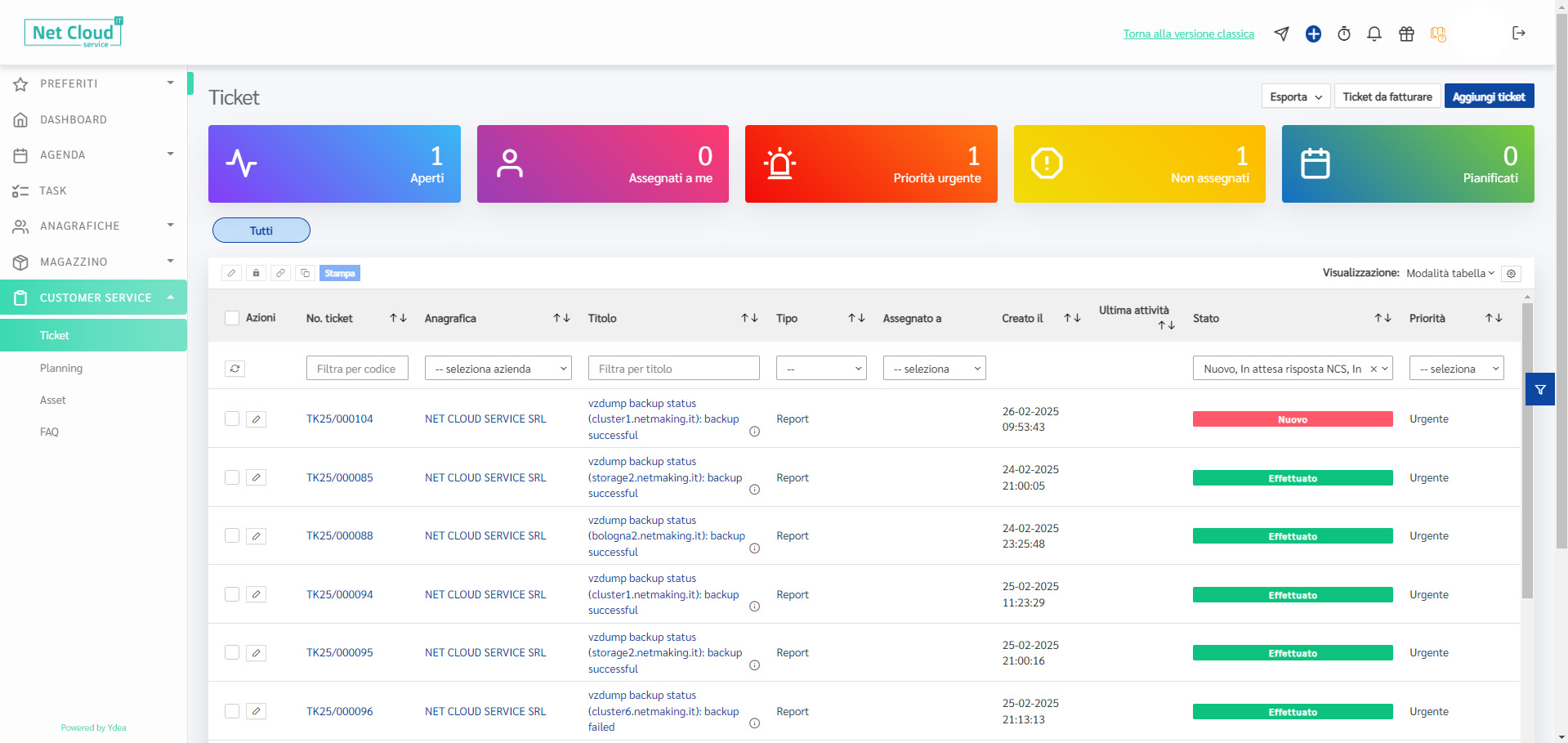Viewport: 1568px width, 743px height.
Task: Click the blue filter funnel button
Action: tap(1540, 390)
